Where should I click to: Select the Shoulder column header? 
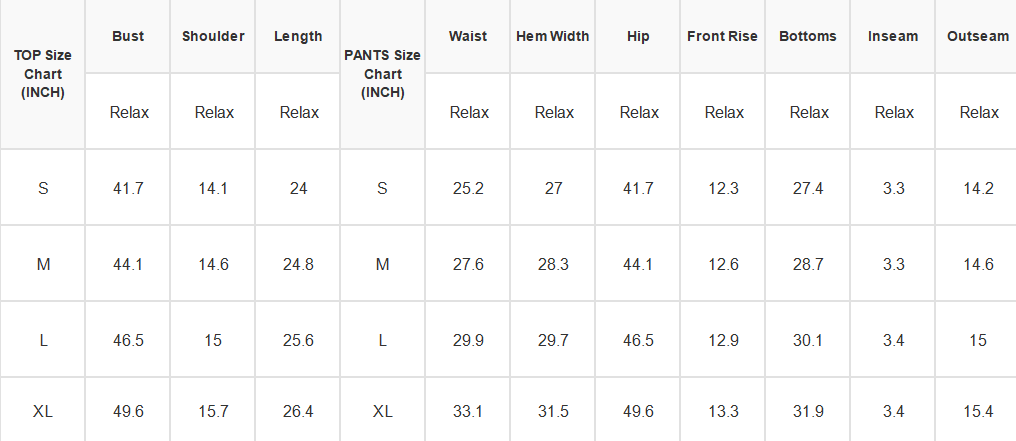pyautogui.click(x=213, y=36)
